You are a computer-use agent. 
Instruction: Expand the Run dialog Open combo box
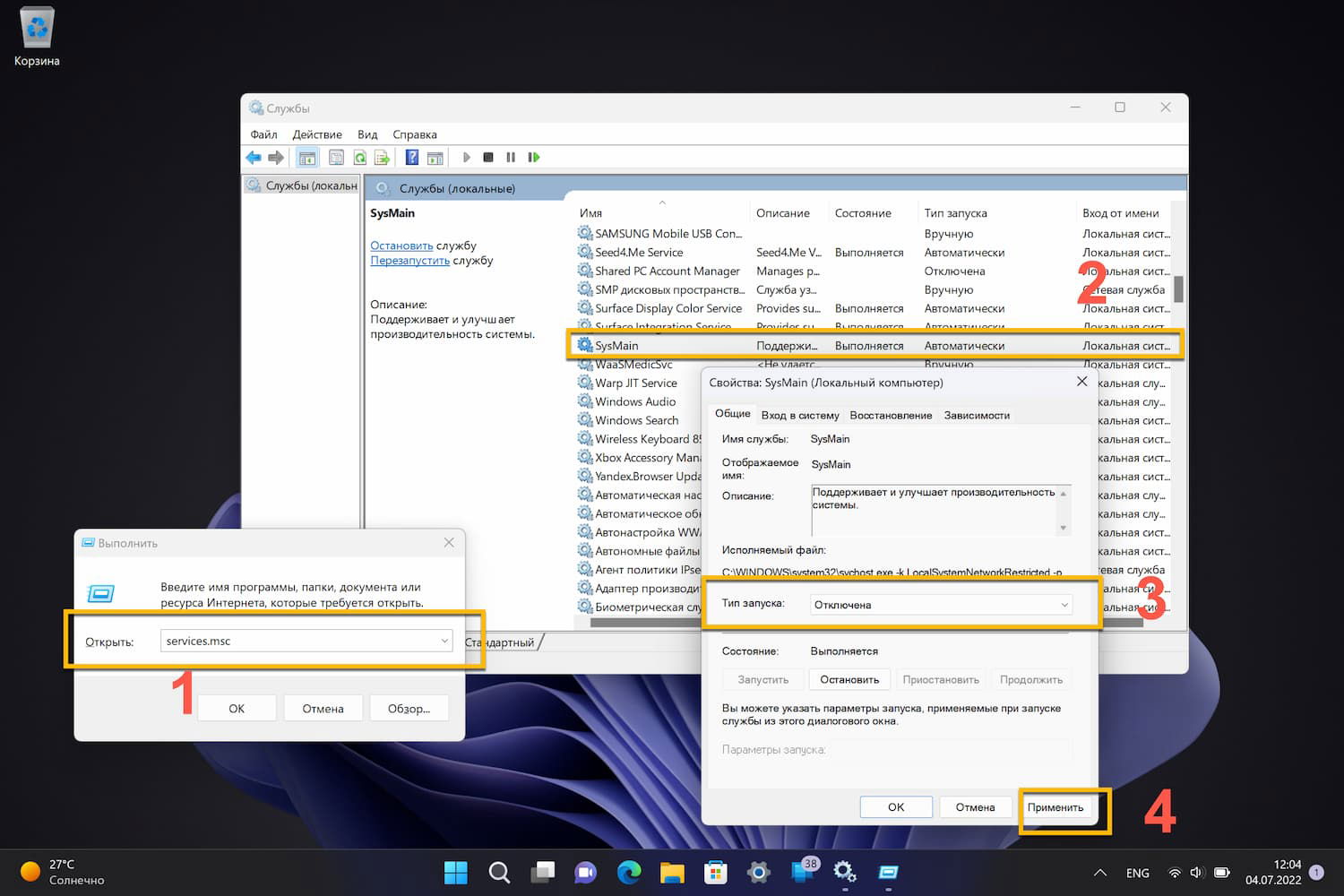pyautogui.click(x=444, y=641)
